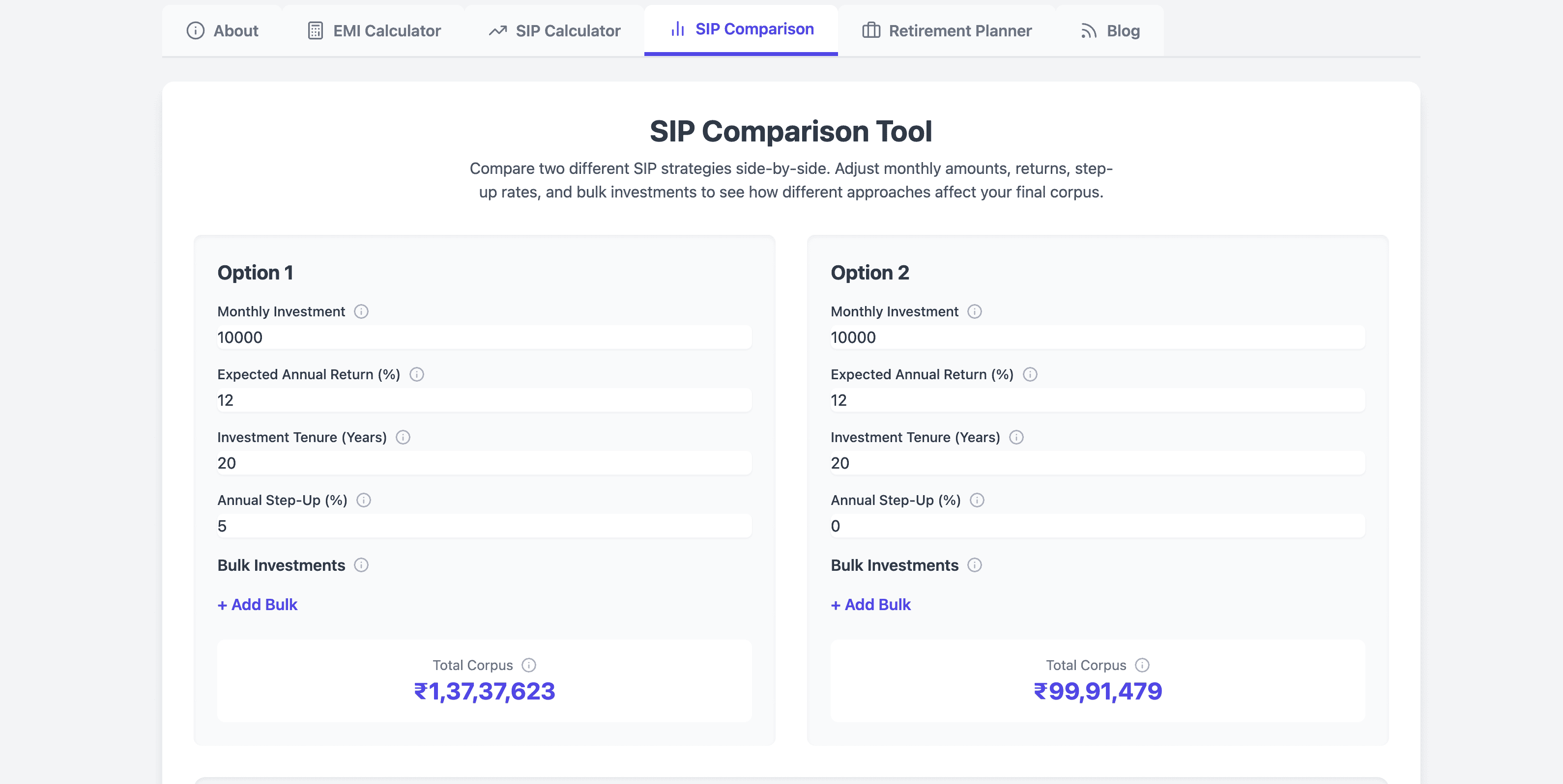Show info for Option 2 Total Corpus
Image resolution: width=1563 pixels, height=784 pixels.
tap(1143, 666)
